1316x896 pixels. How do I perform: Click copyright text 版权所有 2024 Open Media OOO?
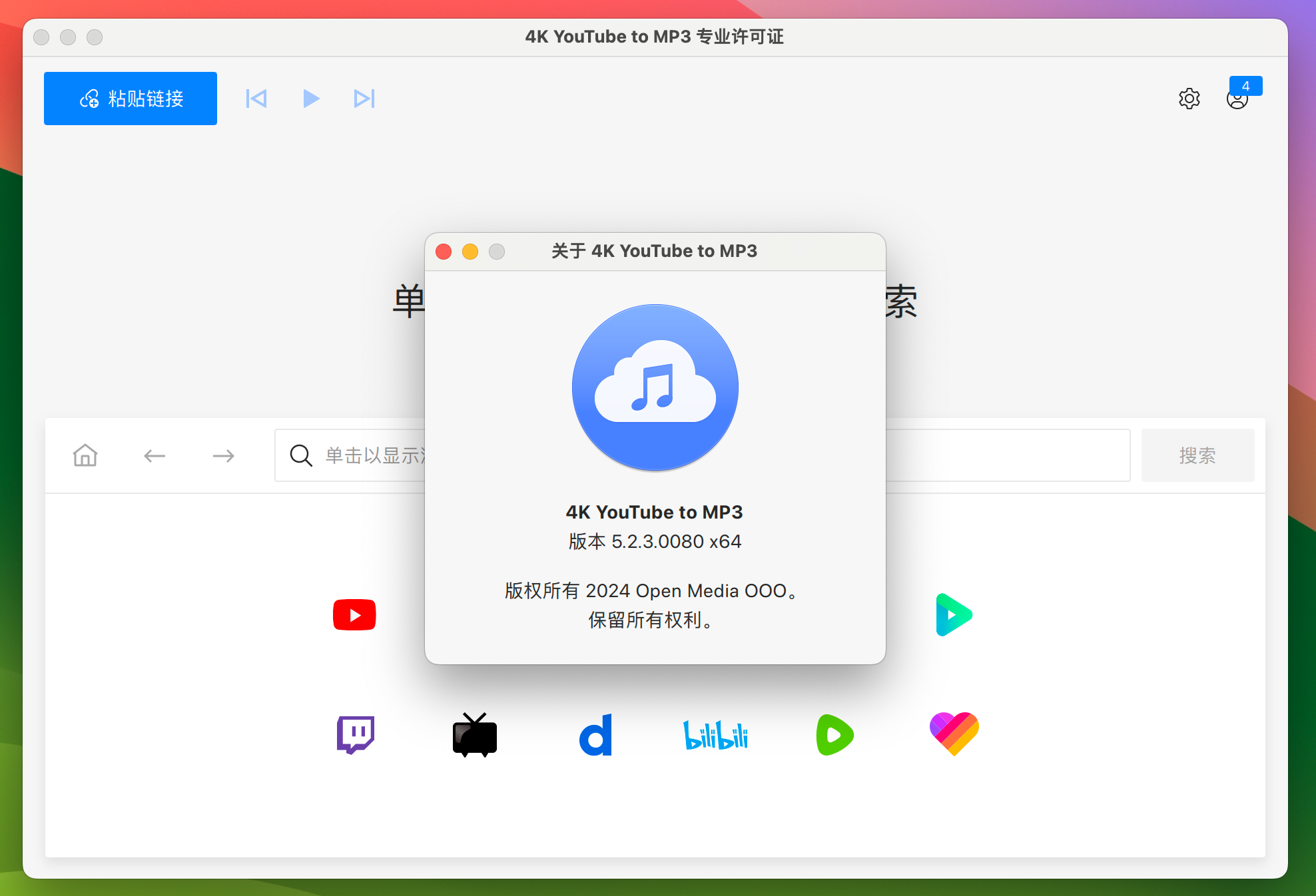click(x=651, y=590)
